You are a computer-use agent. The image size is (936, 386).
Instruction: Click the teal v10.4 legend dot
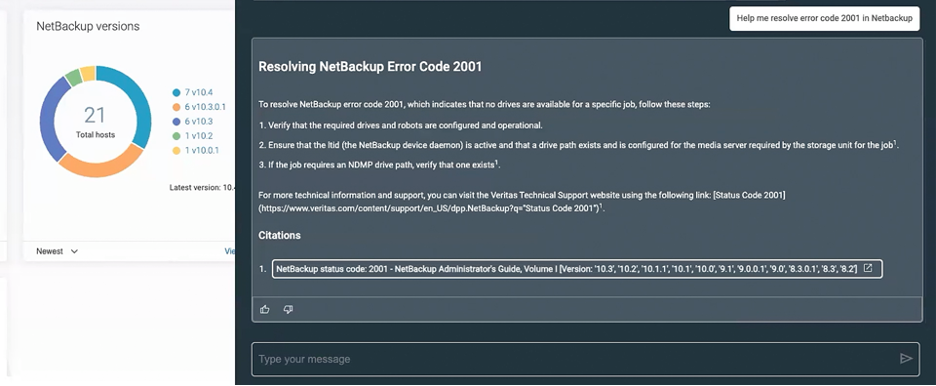(x=176, y=92)
